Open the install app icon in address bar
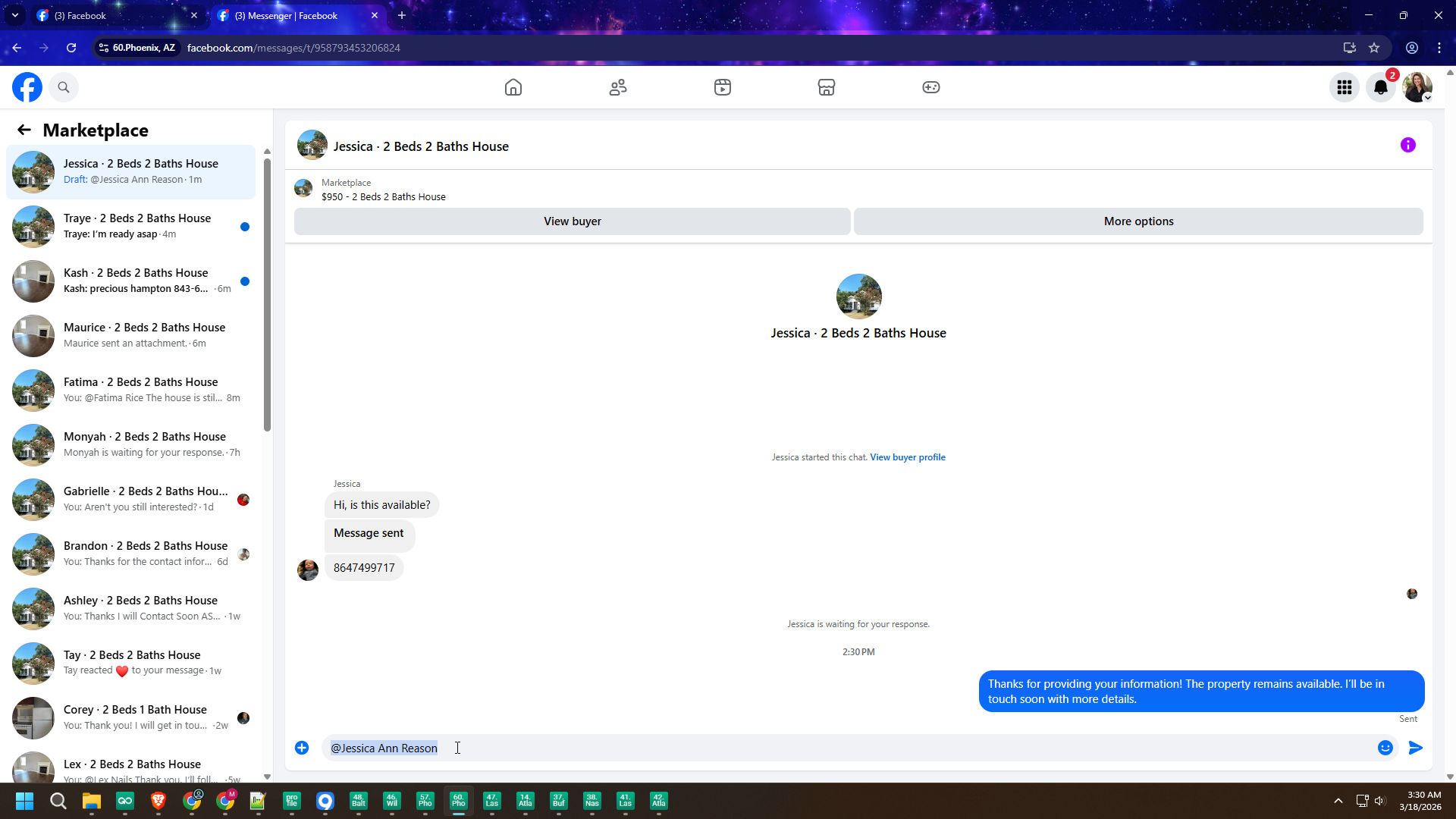The height and width of the screenshot is (819, 1456). [x=1350, y=48]
